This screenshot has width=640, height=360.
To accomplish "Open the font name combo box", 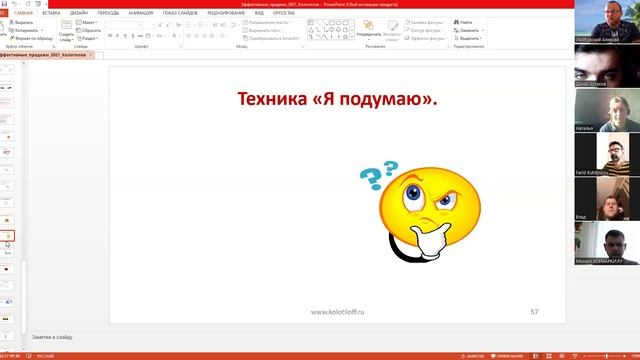I will click(124, 25).
